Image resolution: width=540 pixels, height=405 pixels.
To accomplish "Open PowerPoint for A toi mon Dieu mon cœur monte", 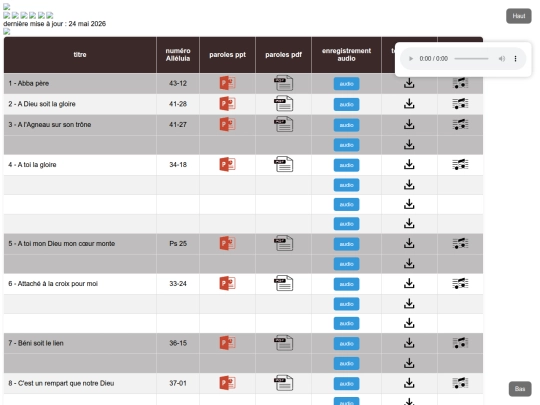I will [227, 243].
